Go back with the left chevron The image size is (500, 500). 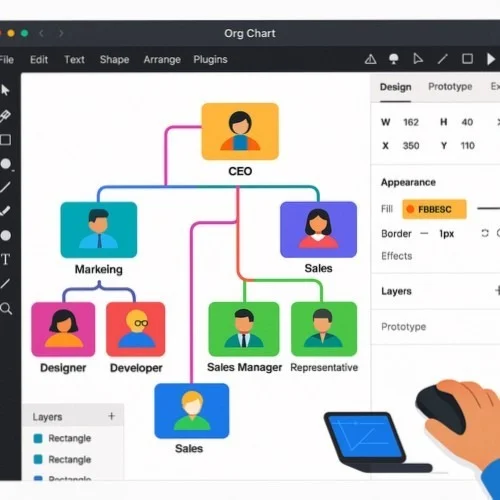coord(42,33)
